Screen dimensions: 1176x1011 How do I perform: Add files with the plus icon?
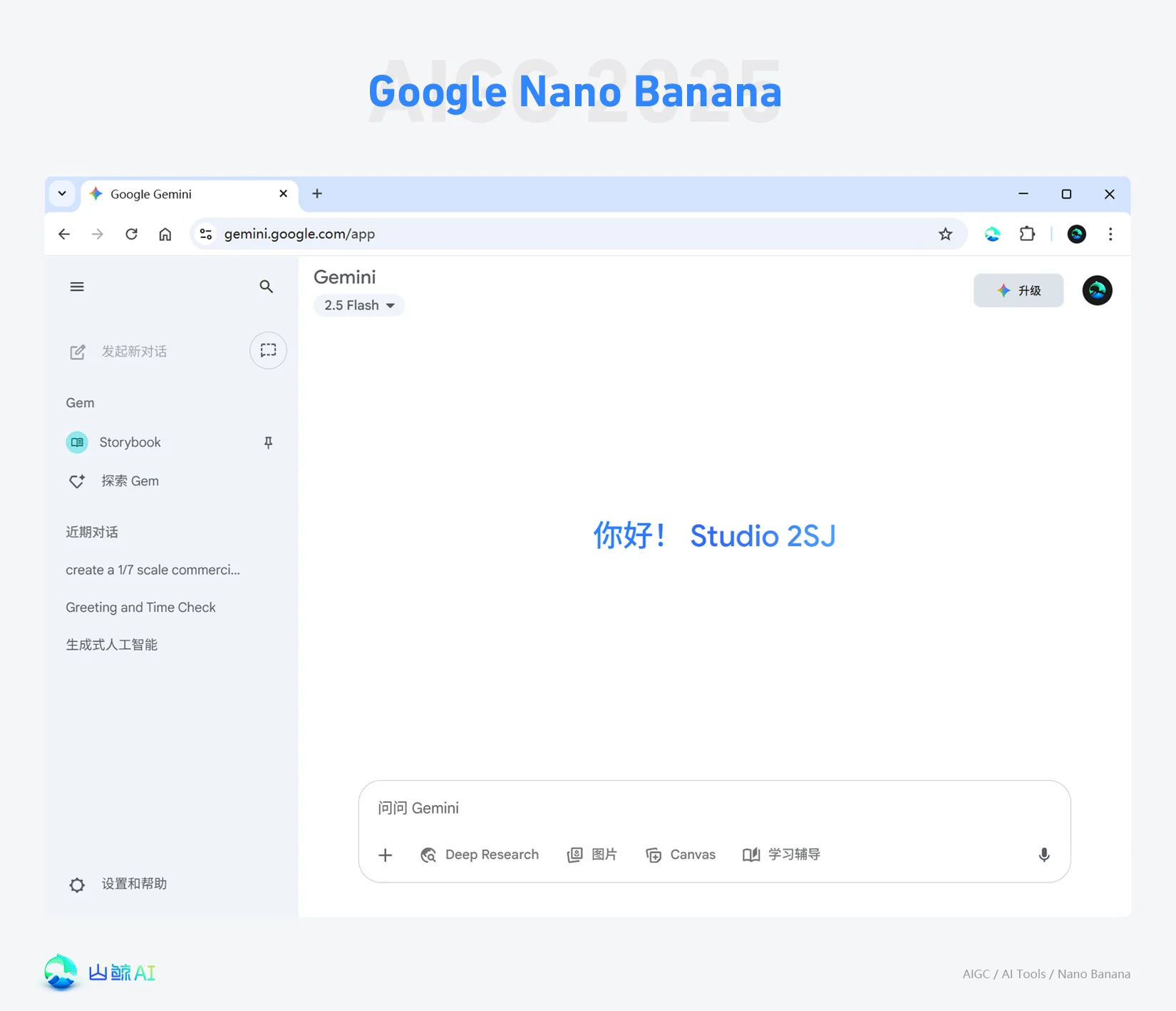point(385,855)
